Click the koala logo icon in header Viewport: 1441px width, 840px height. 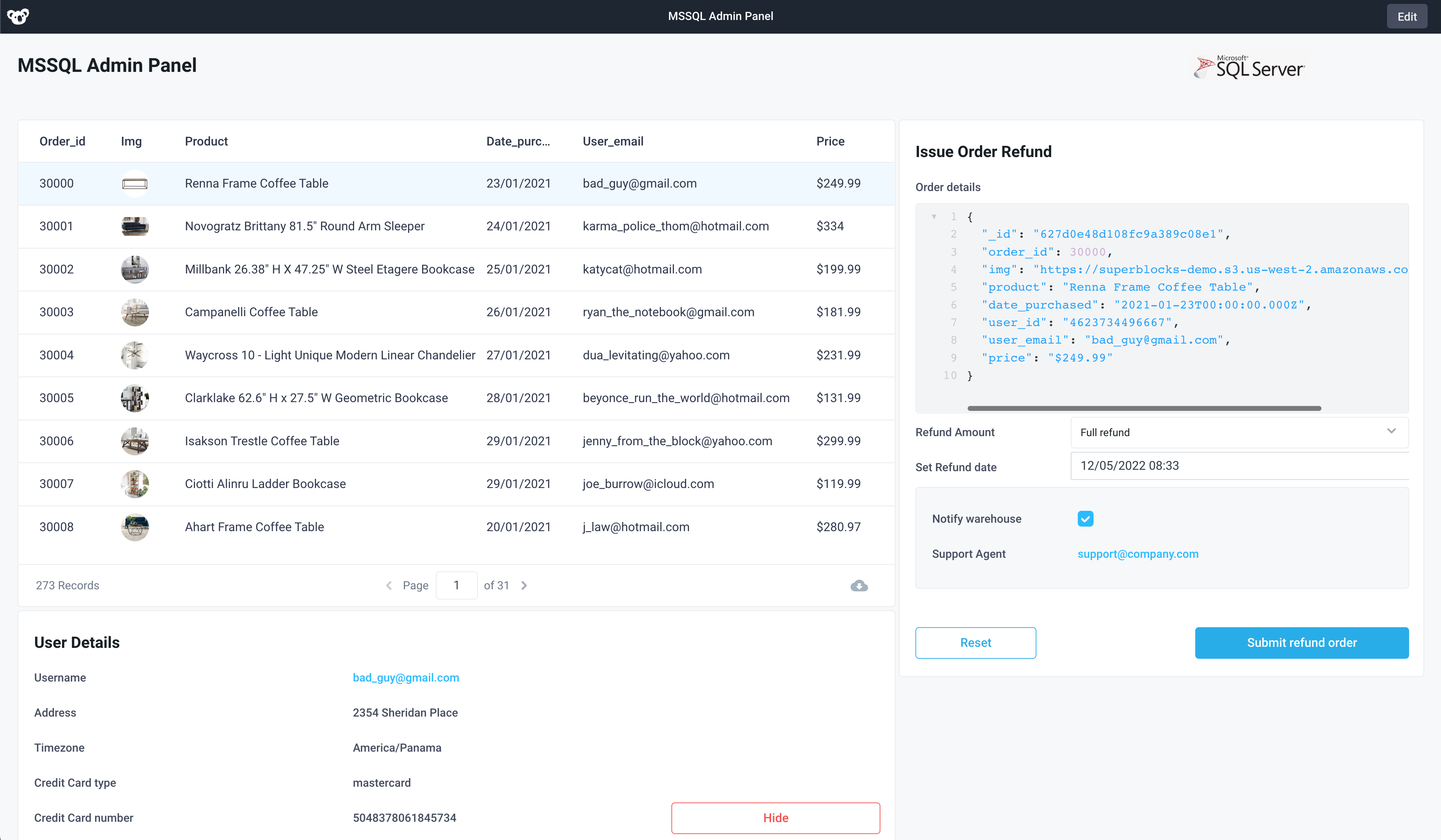(18, 16)
